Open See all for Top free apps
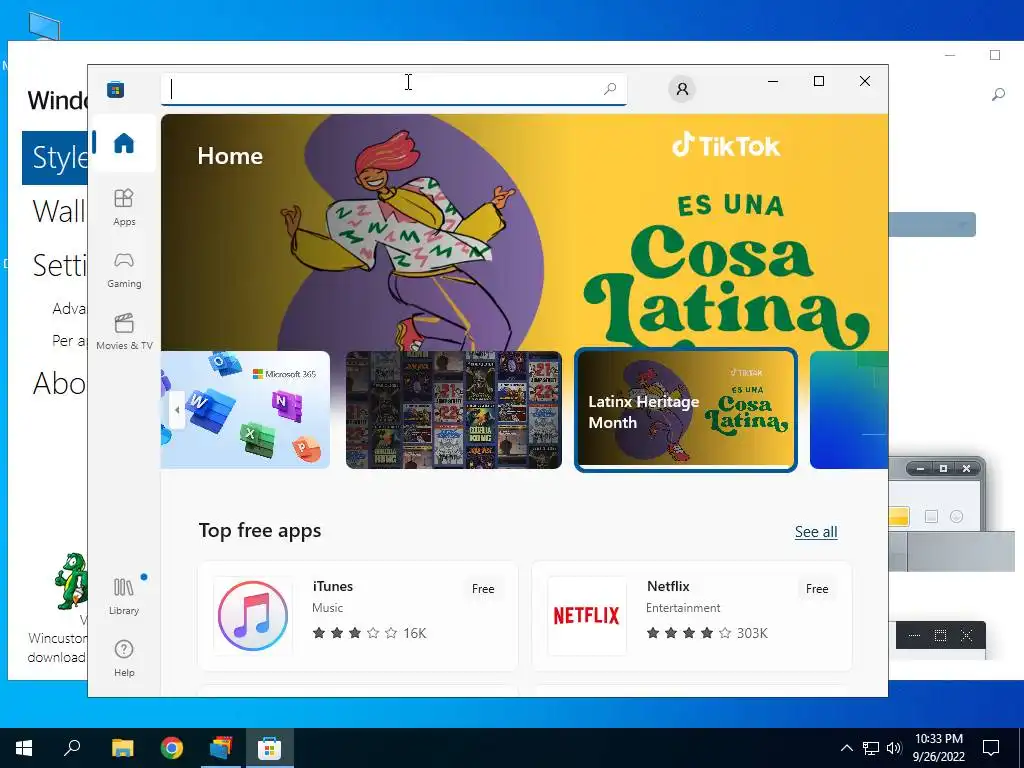The width and height of the screenshot is (1024, 768). coord(816,532)
